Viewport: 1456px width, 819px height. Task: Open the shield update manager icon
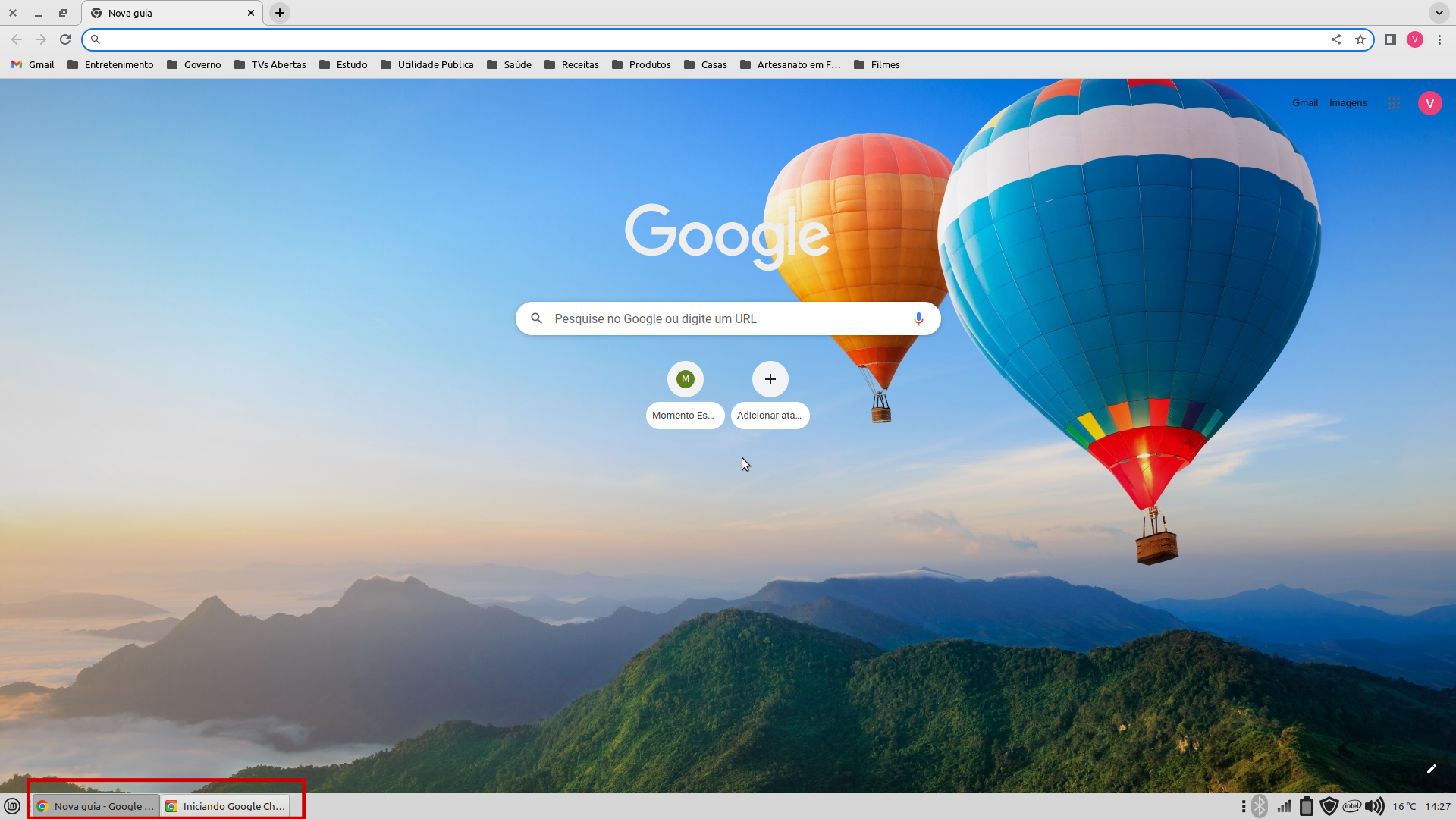coord(1329,806)
